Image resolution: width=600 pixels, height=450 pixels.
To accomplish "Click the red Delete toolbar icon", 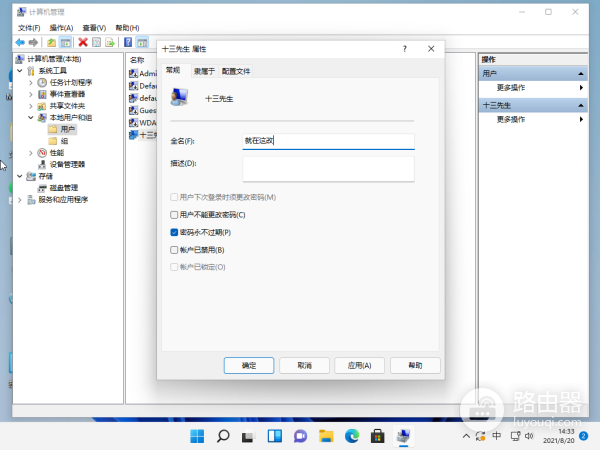I will 83,42.
